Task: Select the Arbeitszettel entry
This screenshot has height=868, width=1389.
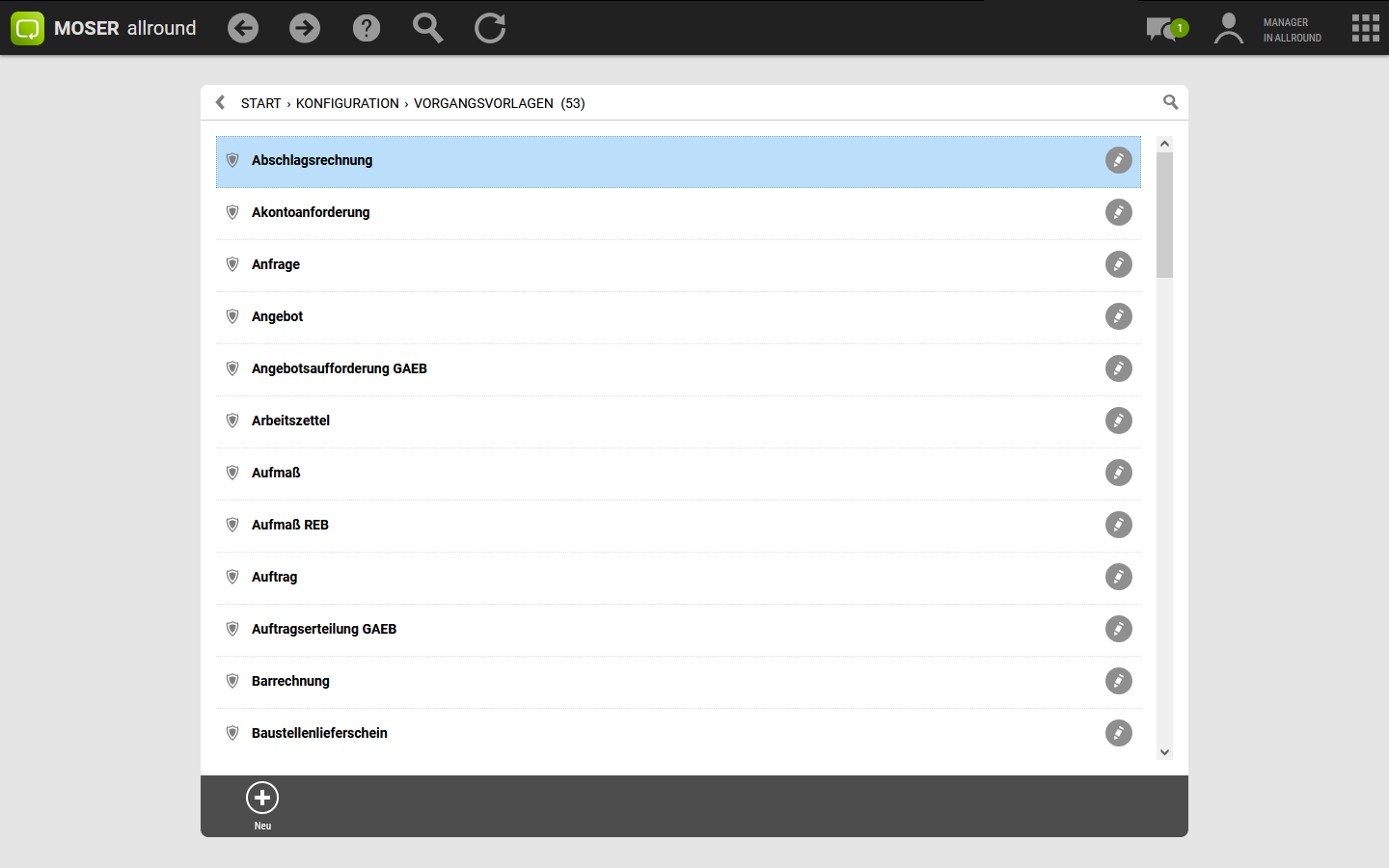Action: tap(678, 421)
